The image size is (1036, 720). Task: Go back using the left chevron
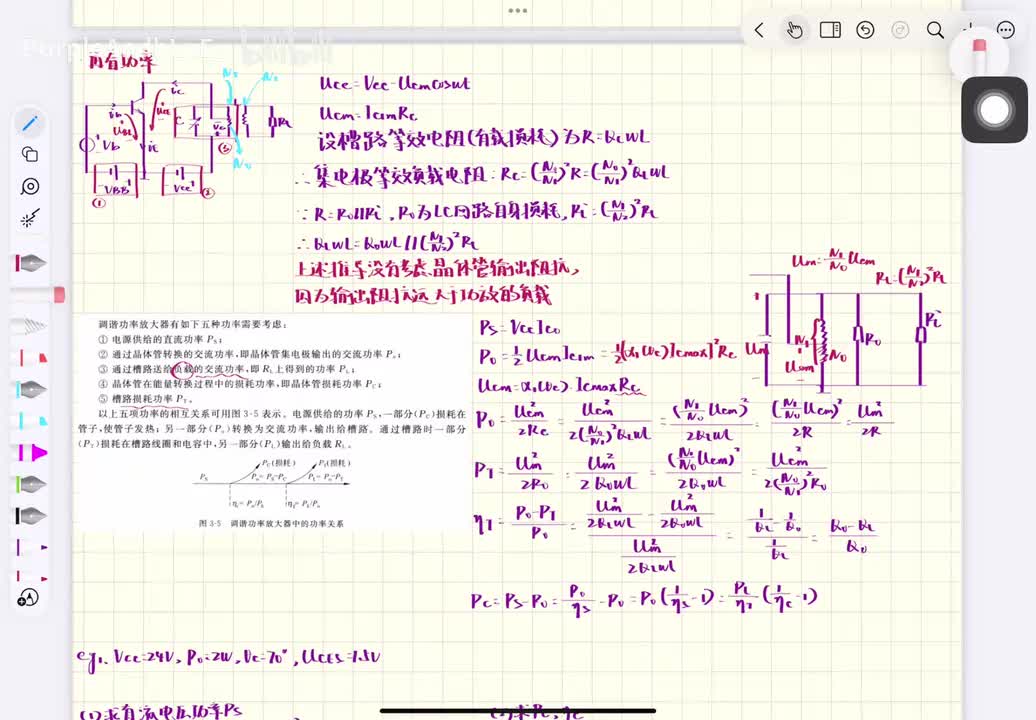point(759,30)
